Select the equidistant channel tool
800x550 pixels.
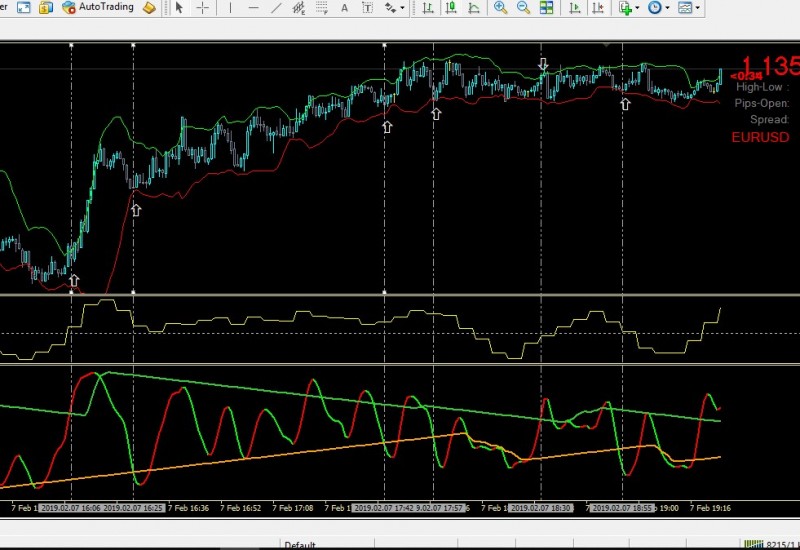pyautogui.click(x=299, y=8)
